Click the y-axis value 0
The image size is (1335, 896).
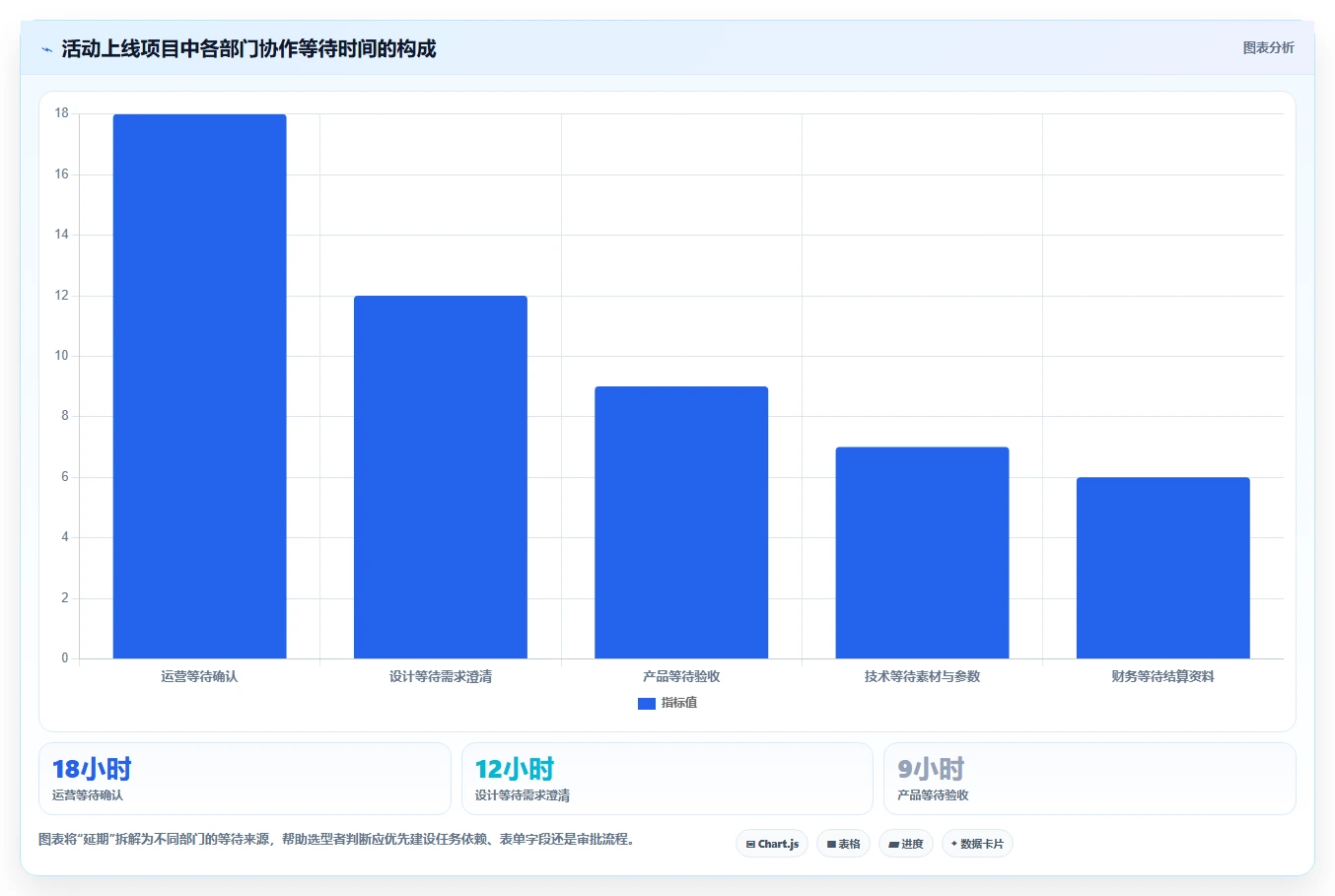click(x=65, y=658)
